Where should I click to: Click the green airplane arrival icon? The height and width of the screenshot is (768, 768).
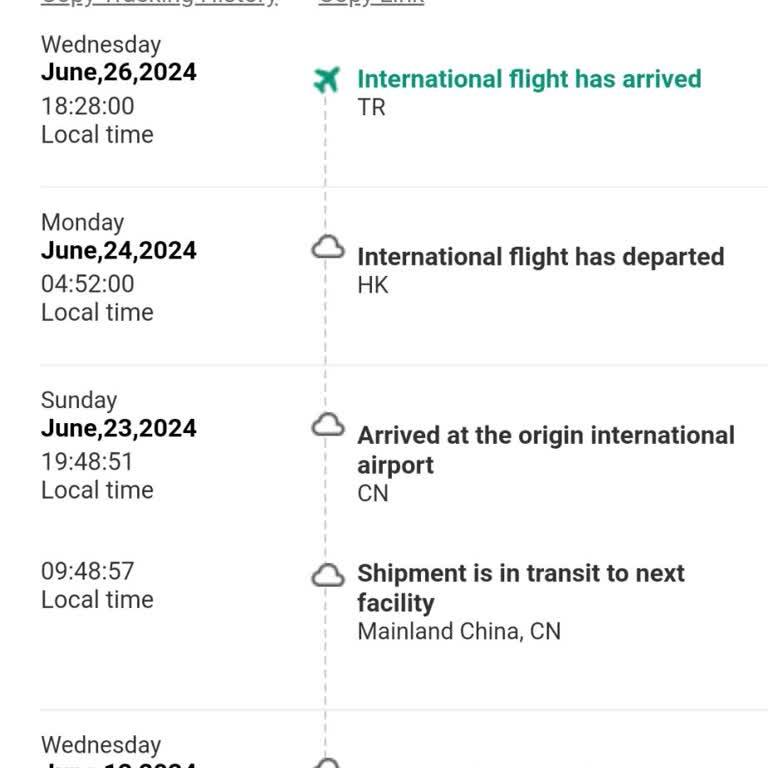[327, 80]
